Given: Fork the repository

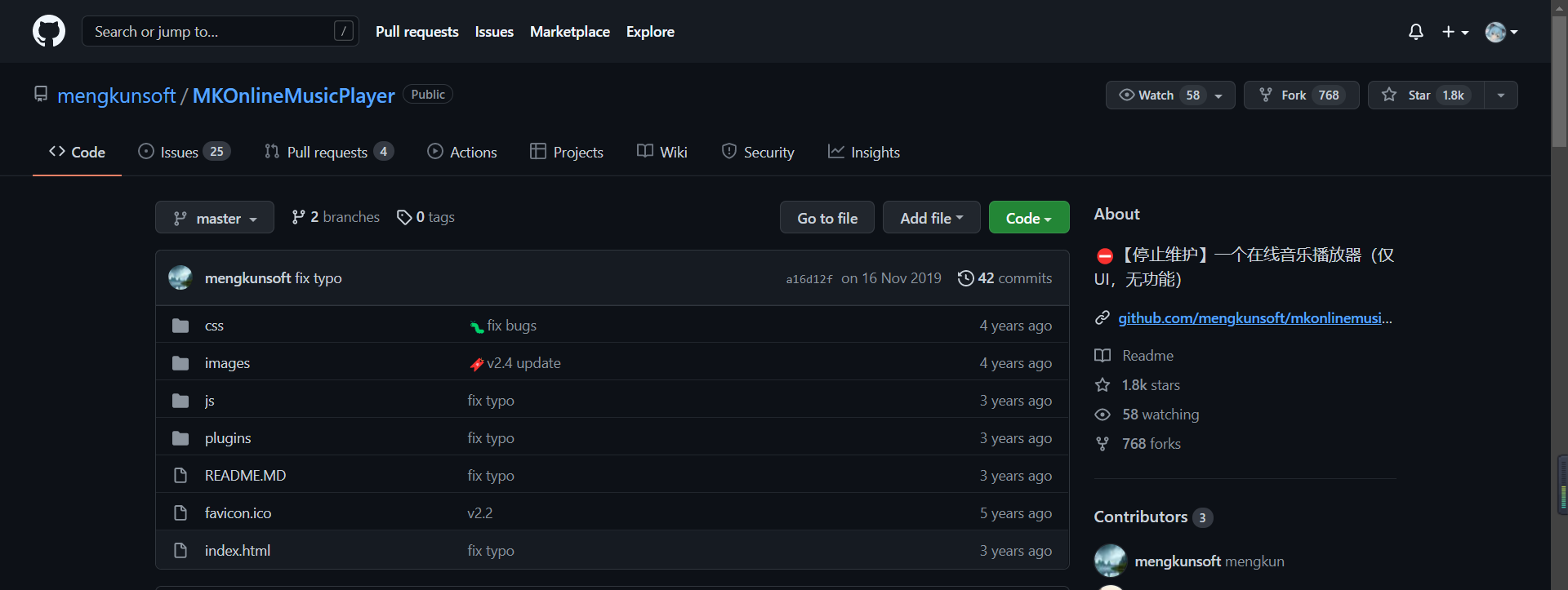Looking at the screenshot, I should 1301,95.
